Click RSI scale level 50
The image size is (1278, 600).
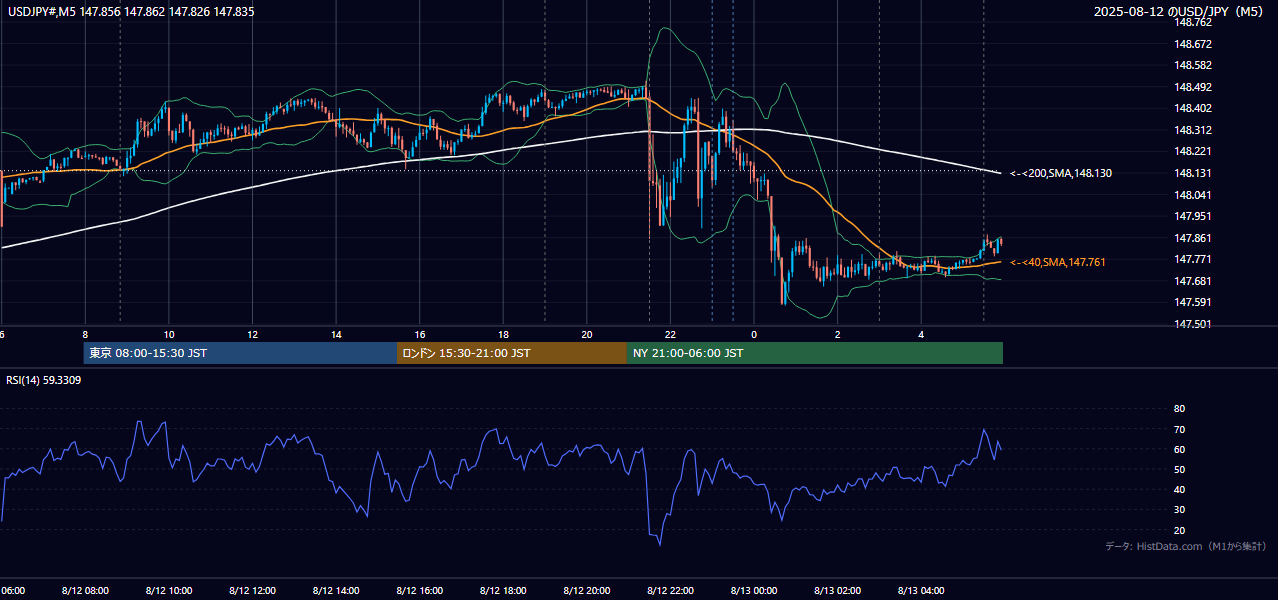point(1179,469)
